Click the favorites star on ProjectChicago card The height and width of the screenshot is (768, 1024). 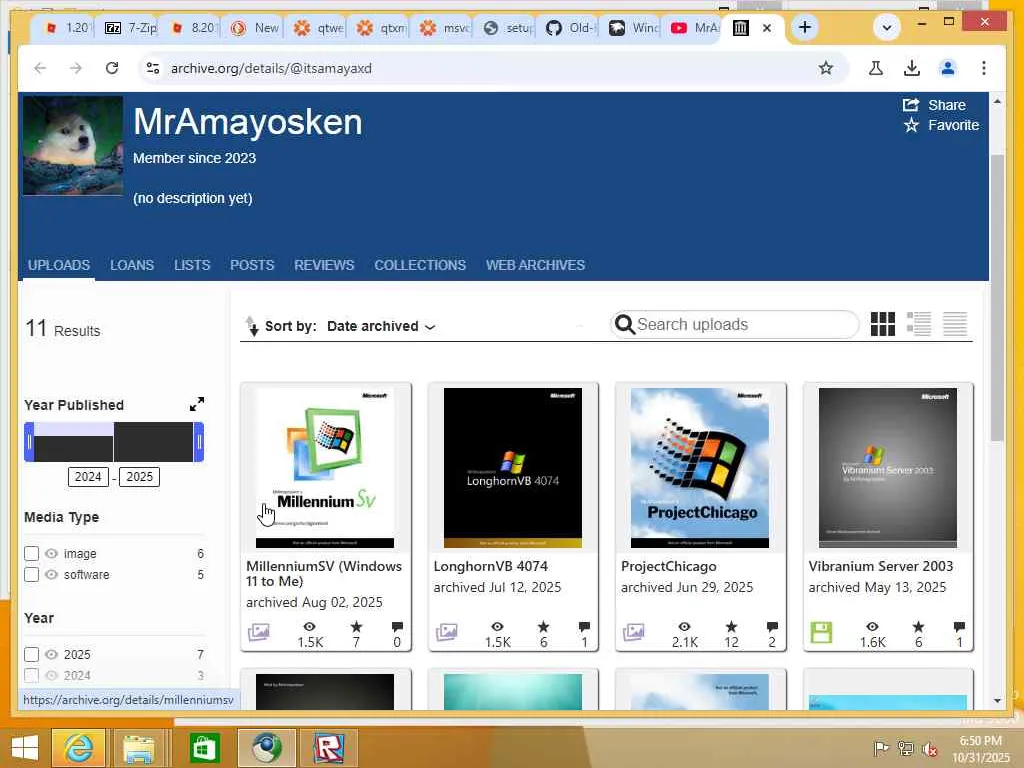click(731, 626)
